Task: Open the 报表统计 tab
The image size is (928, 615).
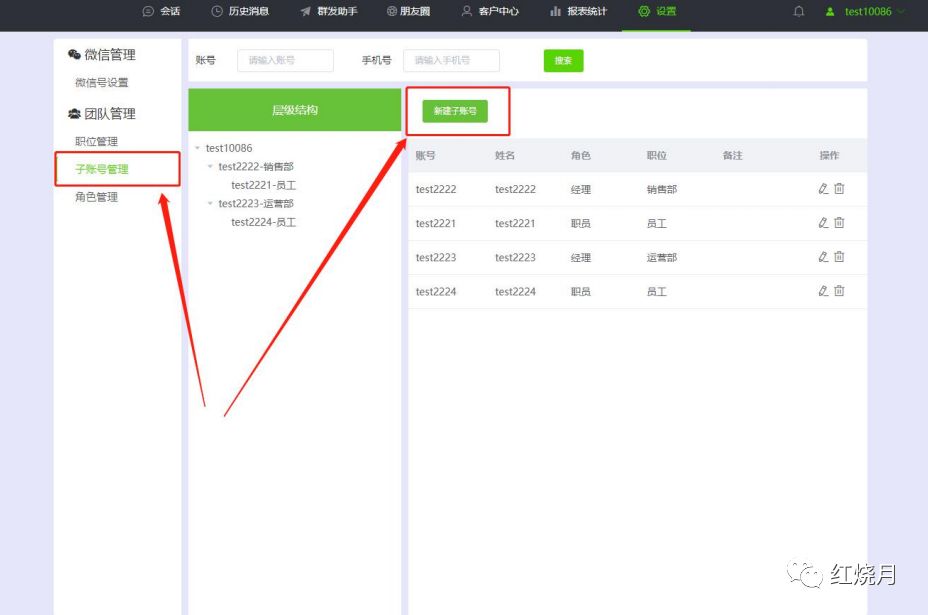Action: [x=578, y=11]
